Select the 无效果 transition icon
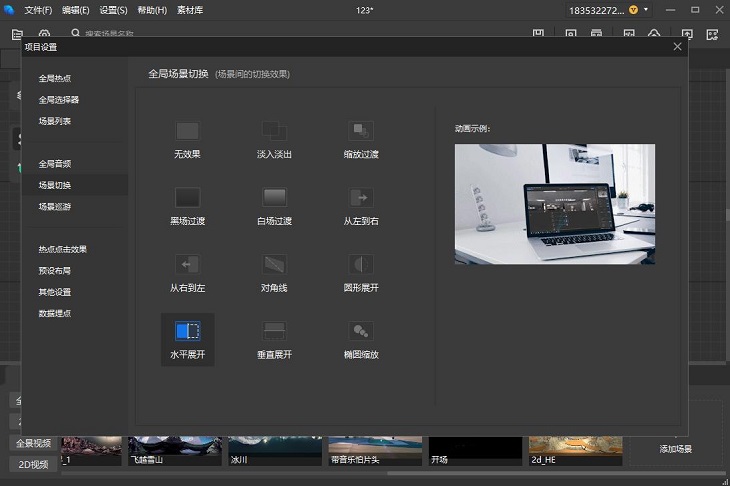The height and width of the screenshot is (486, 730). click(x=187, y=131)
